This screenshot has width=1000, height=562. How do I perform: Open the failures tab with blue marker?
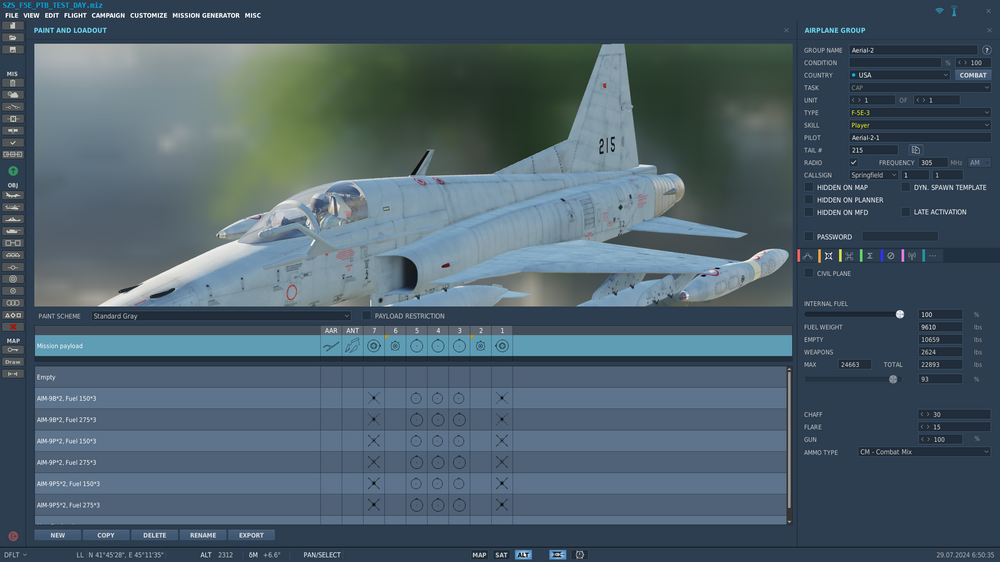coord(891,256)
